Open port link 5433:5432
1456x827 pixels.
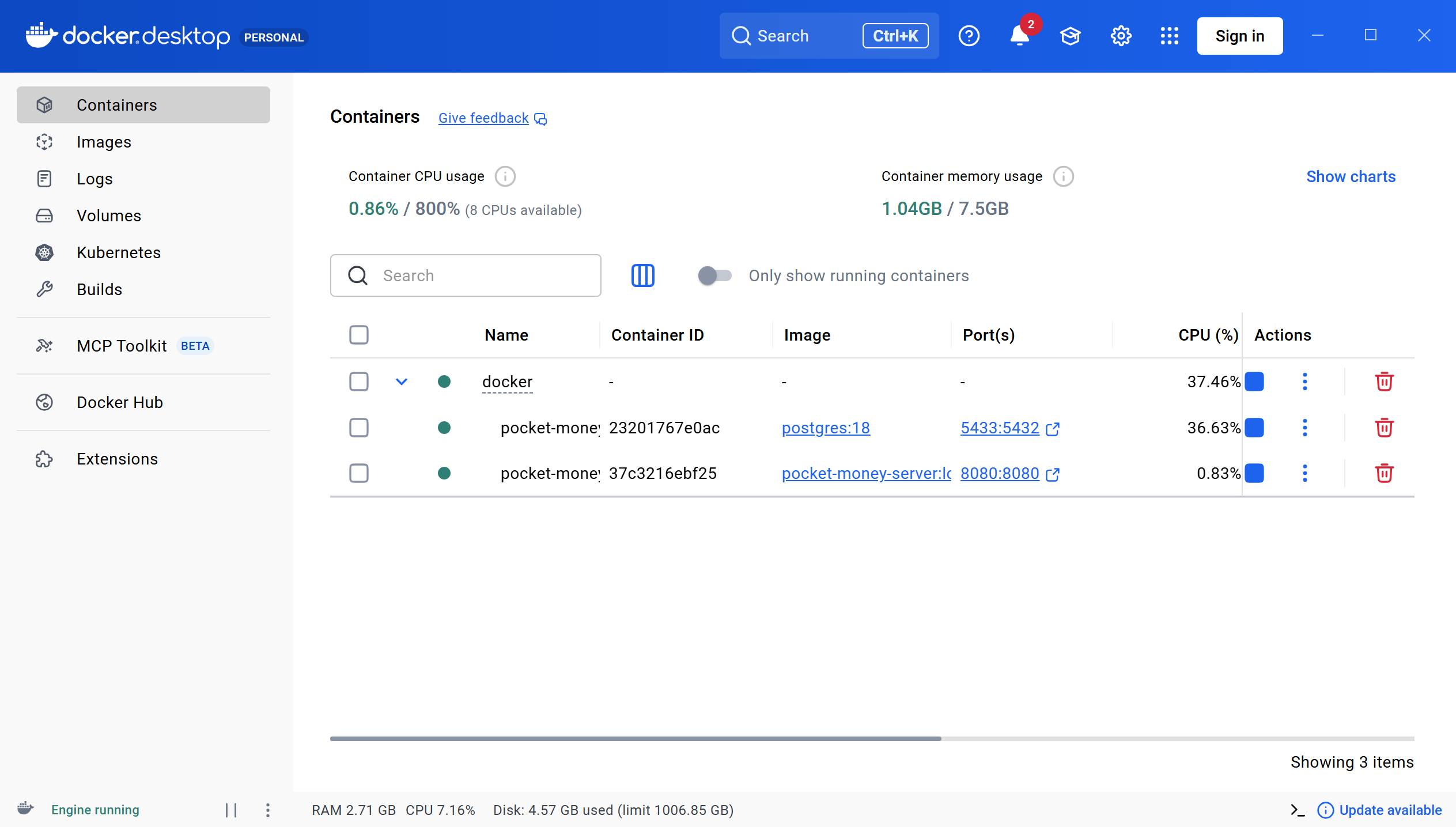click(1000, 428)
